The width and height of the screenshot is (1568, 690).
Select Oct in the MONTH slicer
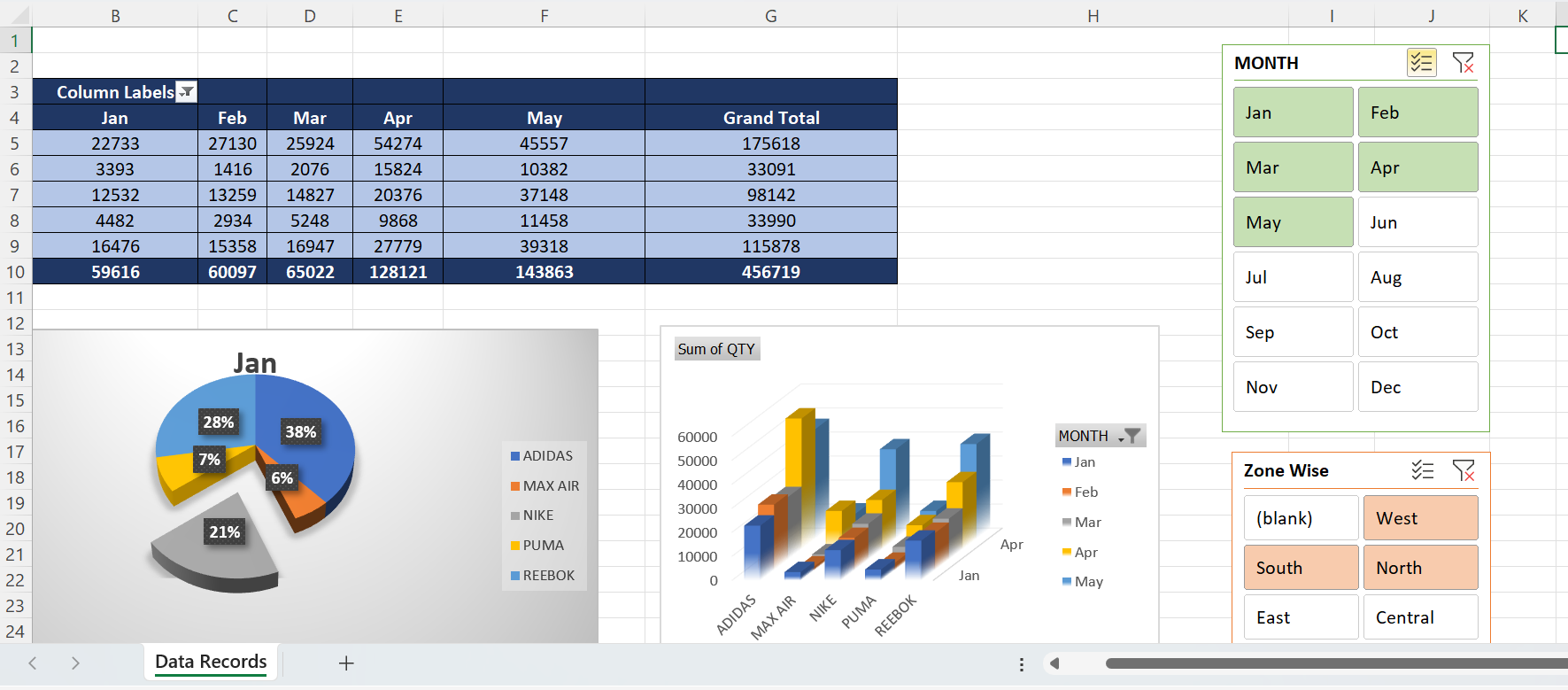(1418, 332)
